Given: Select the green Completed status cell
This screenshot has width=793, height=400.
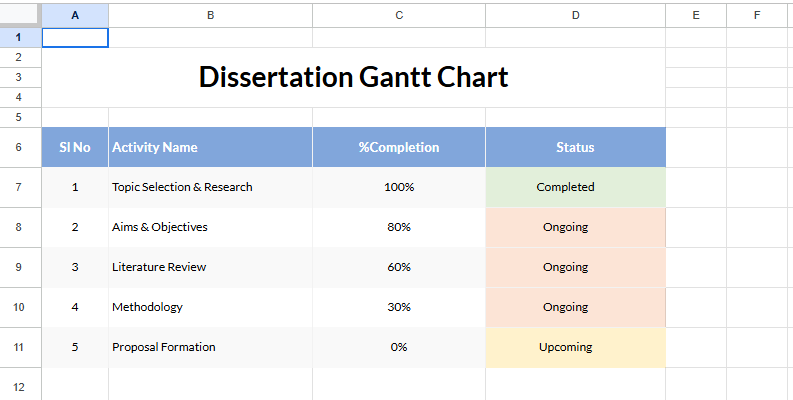Looking at the screenshot, I should [x=575, y=187].
